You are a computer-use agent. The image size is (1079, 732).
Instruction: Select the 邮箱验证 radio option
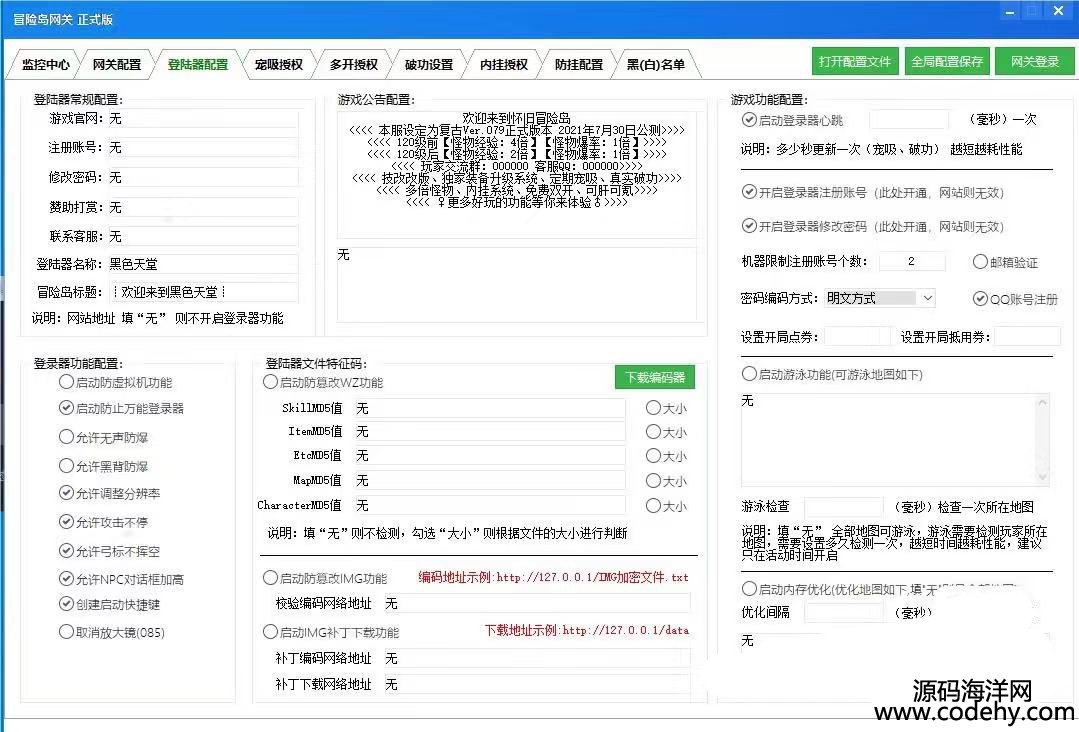coord(980,262)
